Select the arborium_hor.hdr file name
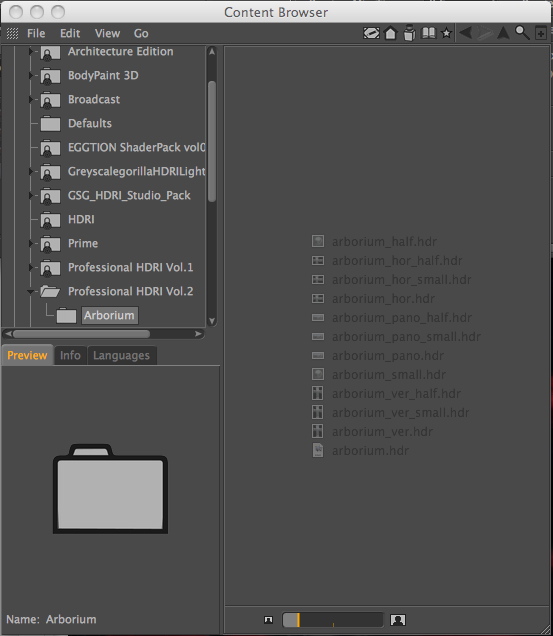 (383, 299)
